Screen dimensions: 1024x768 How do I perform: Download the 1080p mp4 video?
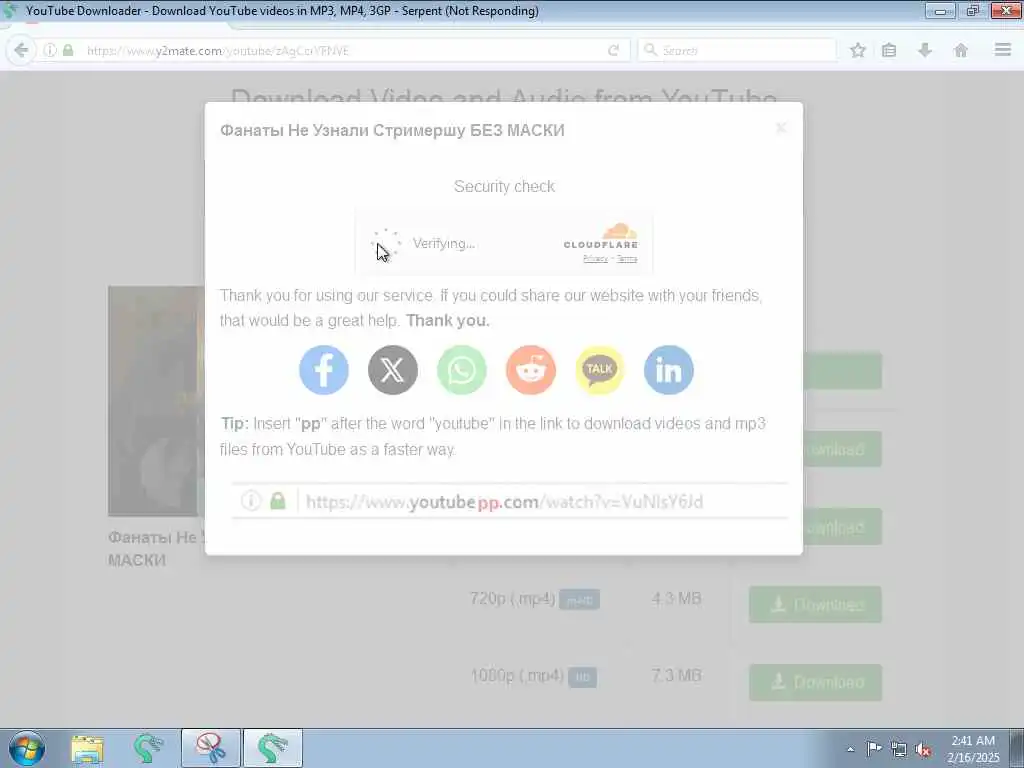pyautogui.click(x=815, y=682)
